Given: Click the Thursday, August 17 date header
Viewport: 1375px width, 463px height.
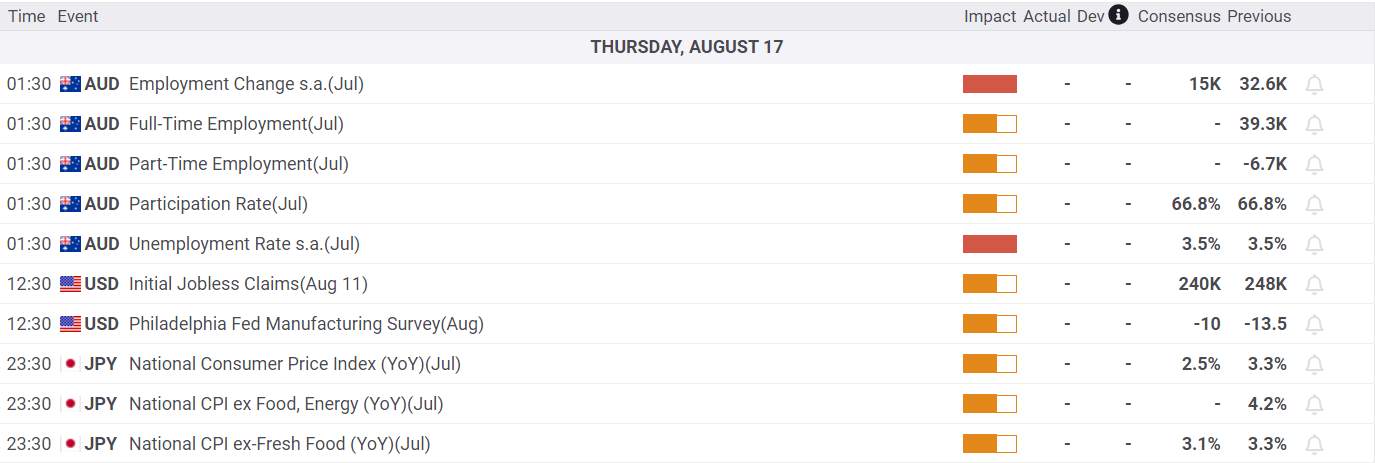Looking at the screenshot, I should (x=687, y=47).
